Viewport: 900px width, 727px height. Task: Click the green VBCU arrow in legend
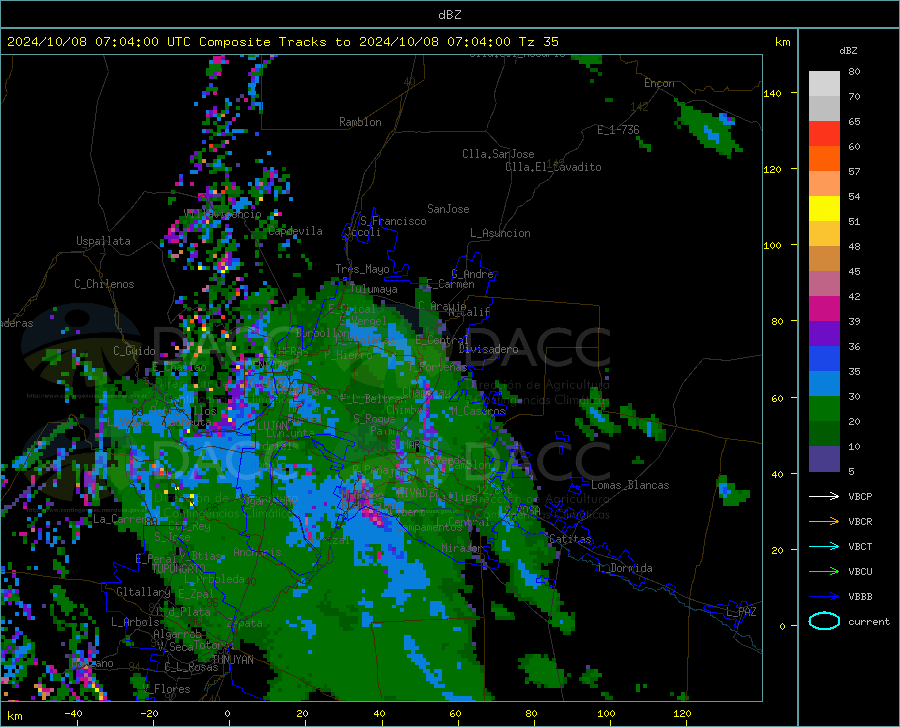pos(824,571)
